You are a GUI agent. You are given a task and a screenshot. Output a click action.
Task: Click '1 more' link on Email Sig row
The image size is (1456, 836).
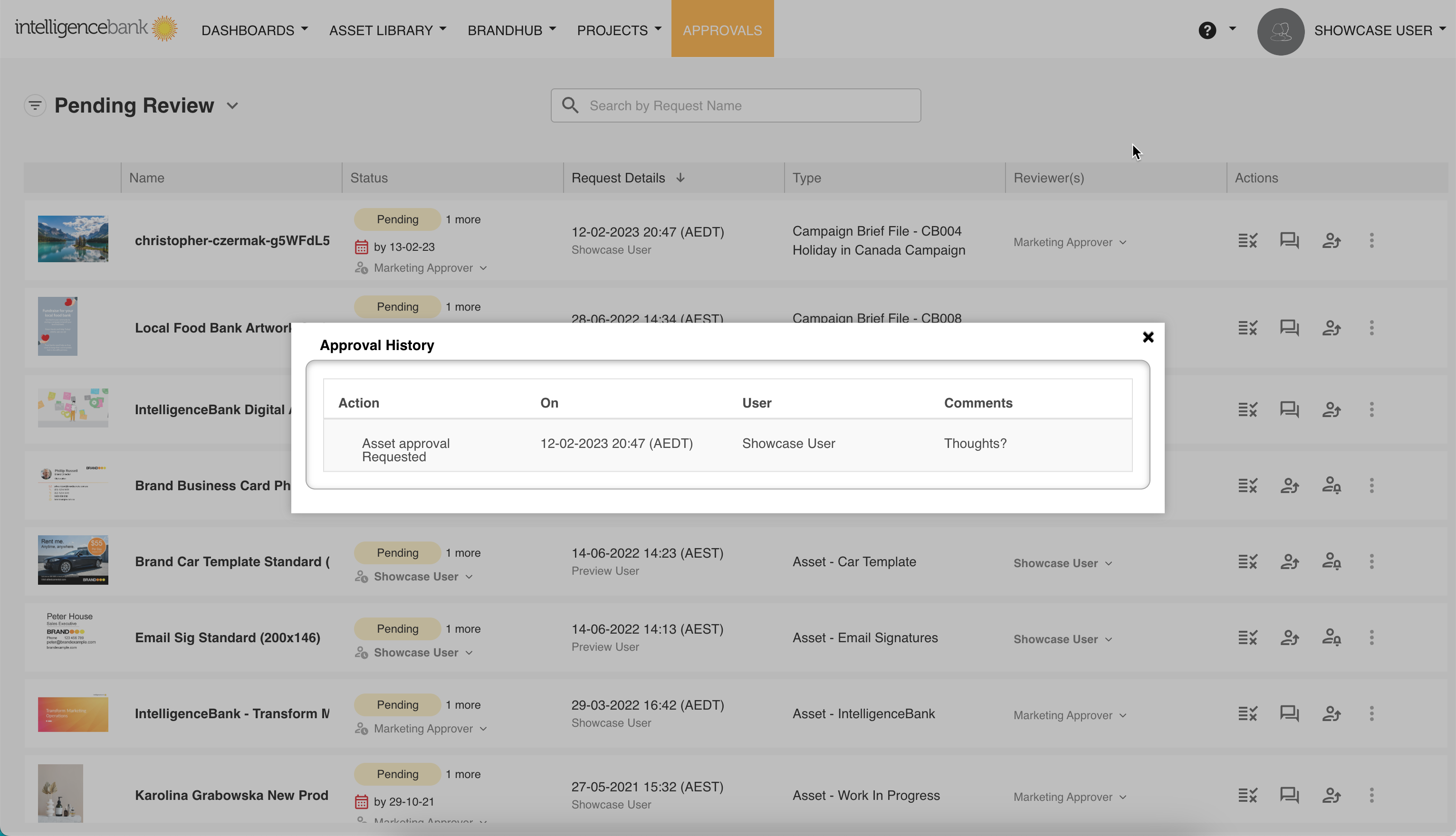463,629
